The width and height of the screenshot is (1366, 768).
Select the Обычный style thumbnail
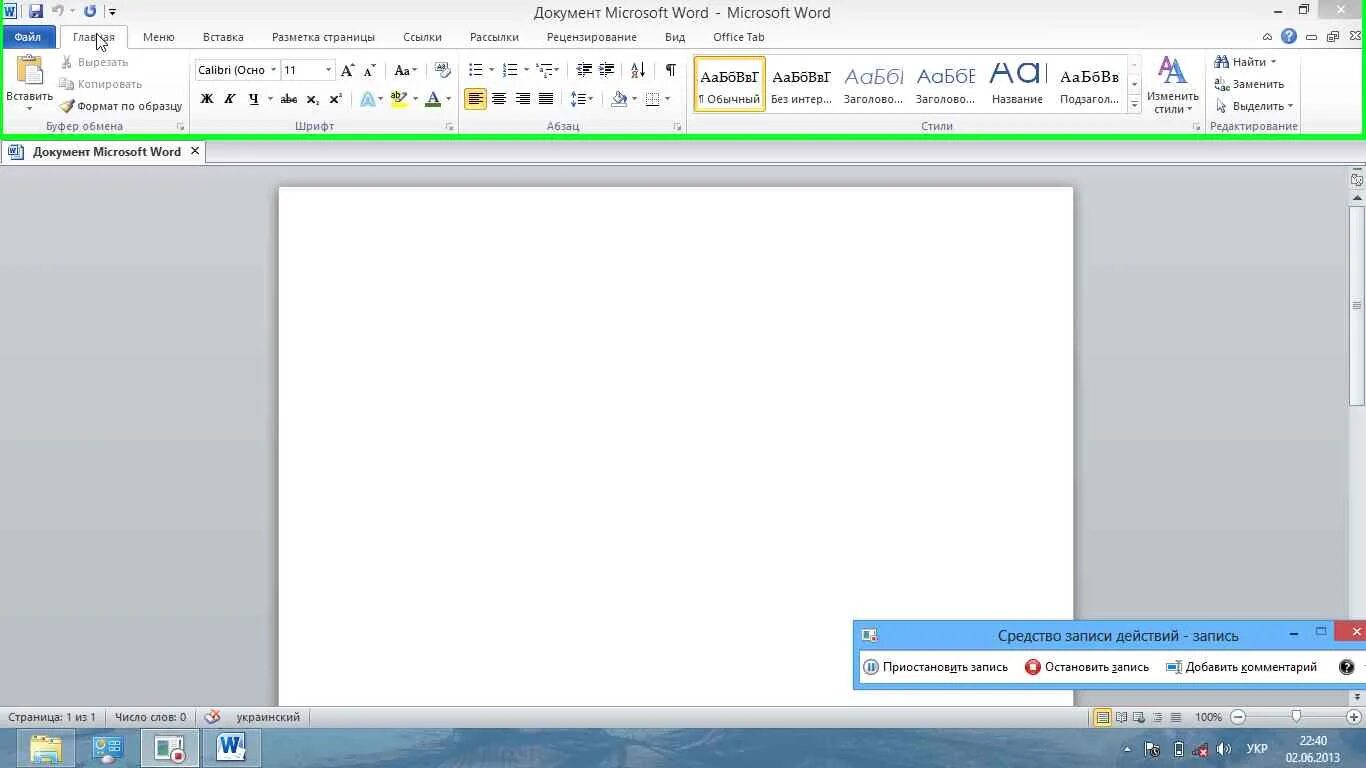tap(729, 84)
